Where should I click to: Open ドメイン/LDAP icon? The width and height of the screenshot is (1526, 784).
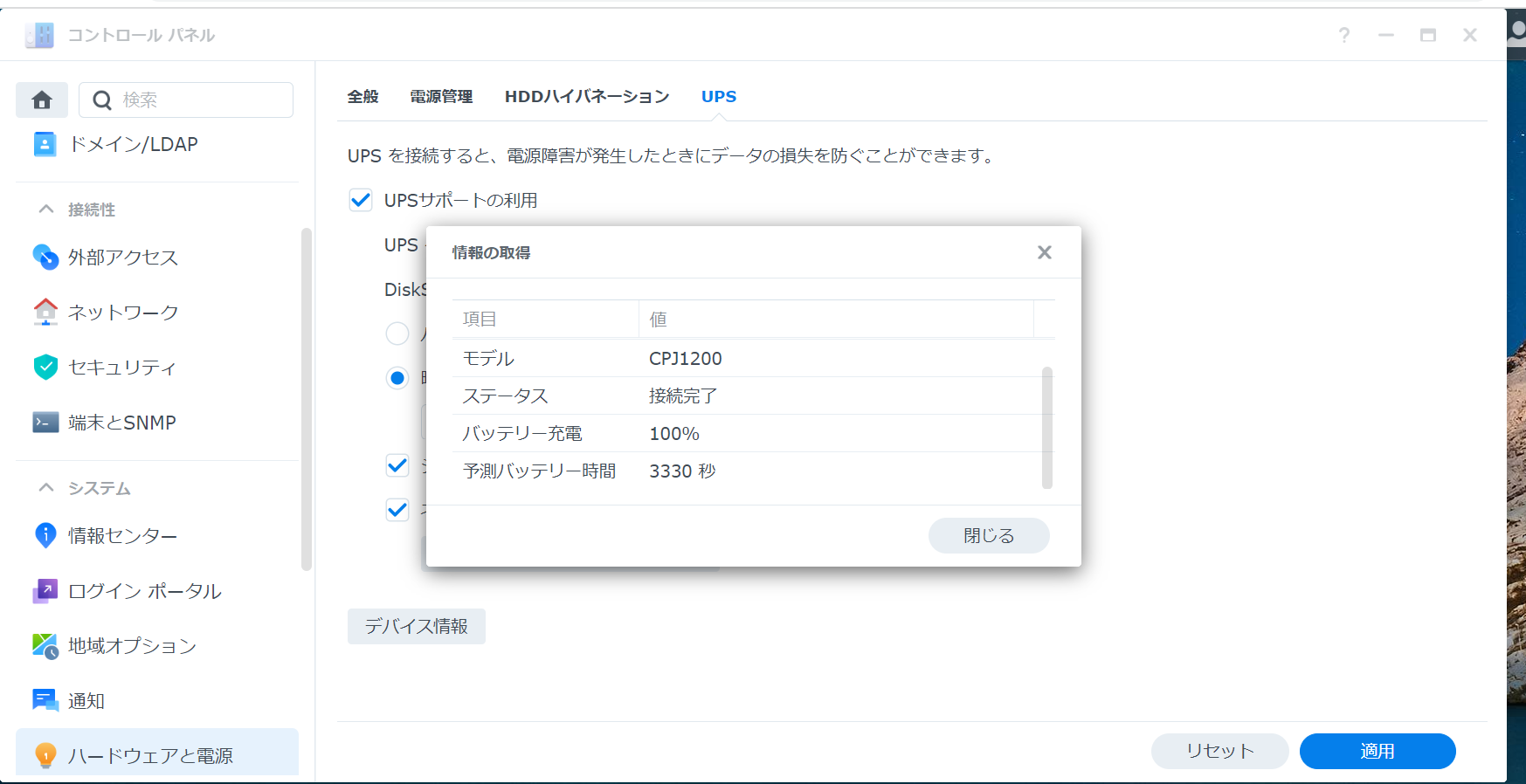45,144
